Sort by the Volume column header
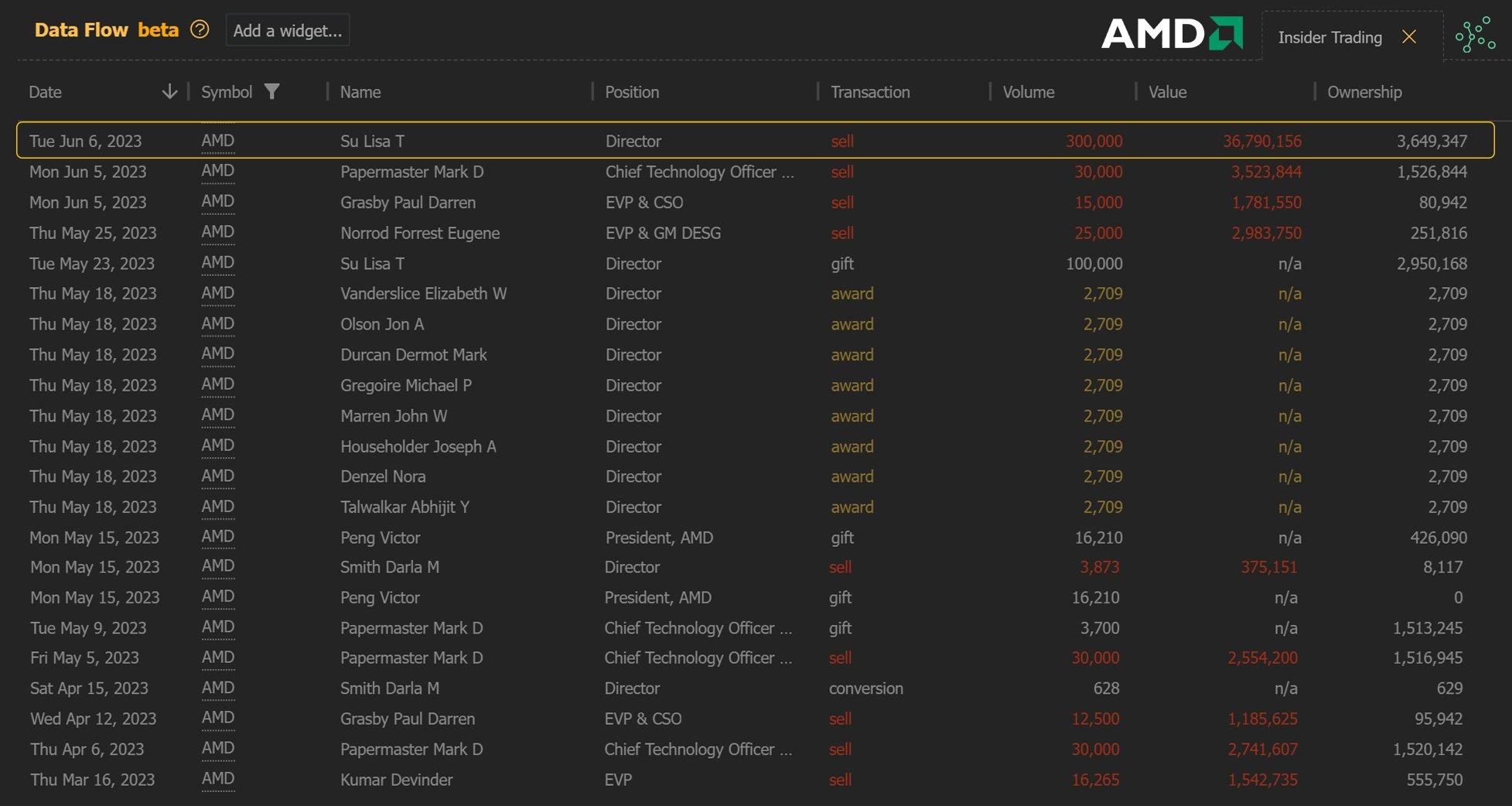This screenshot has width=1512, height=806. [x=1028, y=92]
